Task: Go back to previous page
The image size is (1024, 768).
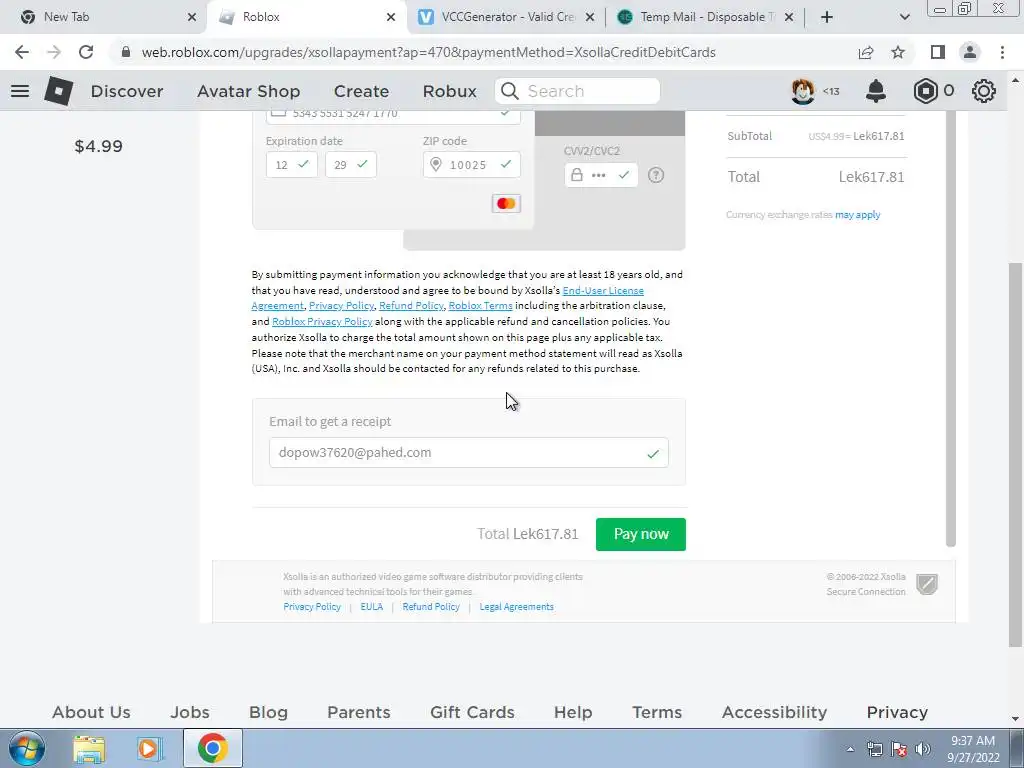Action: tap(22, 52)
